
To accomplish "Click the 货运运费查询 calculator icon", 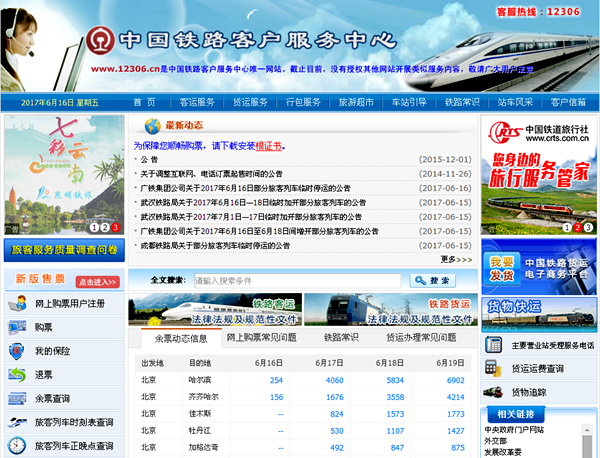I will [494, 369].
